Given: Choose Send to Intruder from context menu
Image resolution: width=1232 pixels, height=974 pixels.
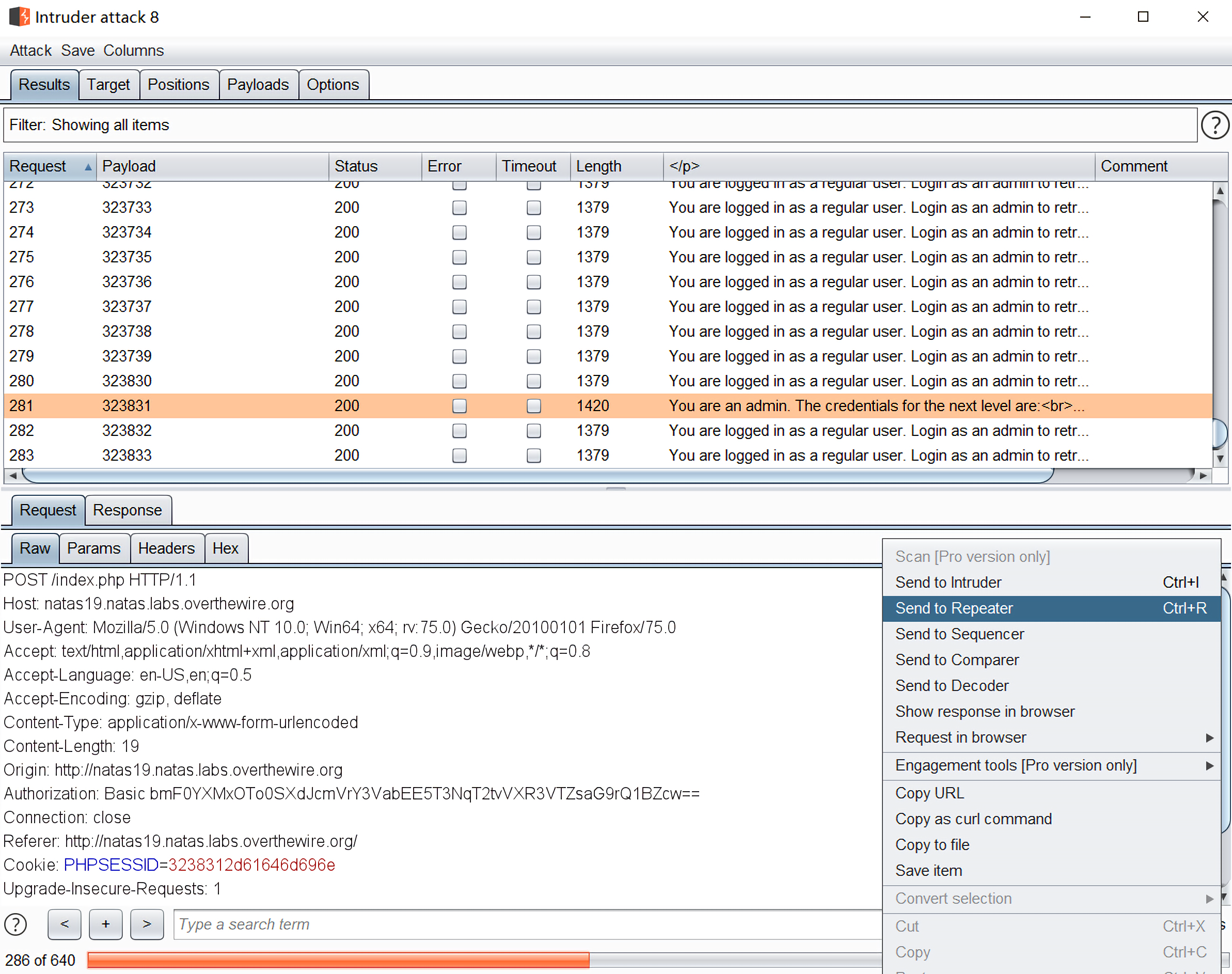Looking at the screenshot, I should [x=1051, y=582].
